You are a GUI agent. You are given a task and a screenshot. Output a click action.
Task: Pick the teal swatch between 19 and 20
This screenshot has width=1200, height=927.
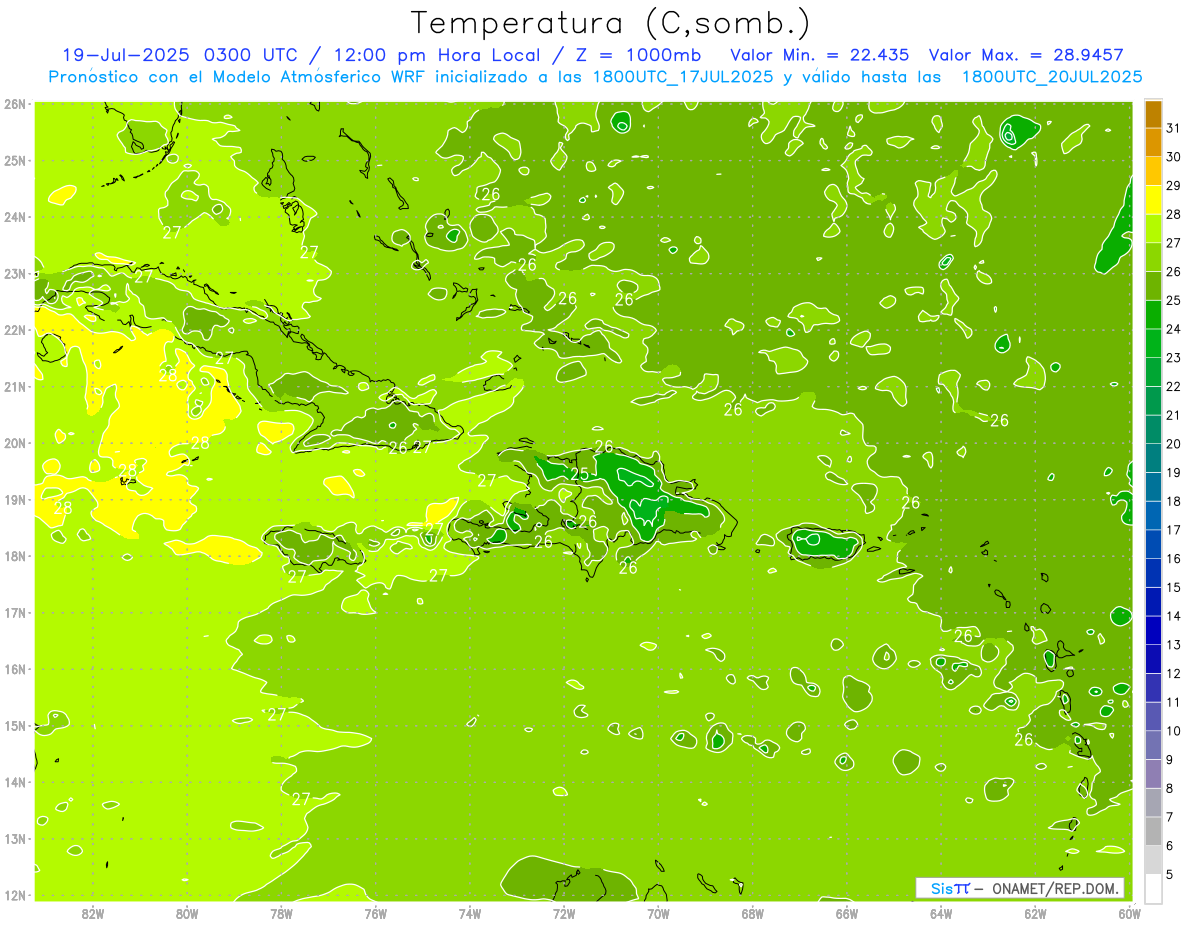1153,458
